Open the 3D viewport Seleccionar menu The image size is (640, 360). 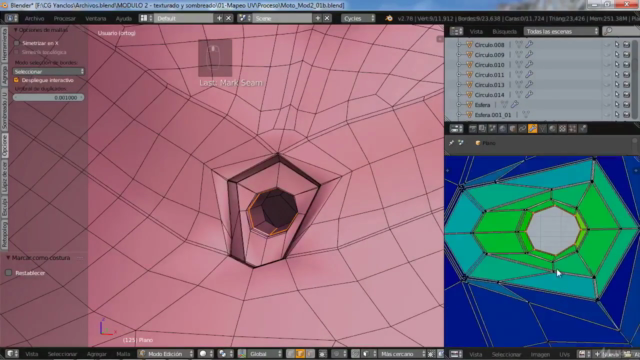click(x=62, y=354)
